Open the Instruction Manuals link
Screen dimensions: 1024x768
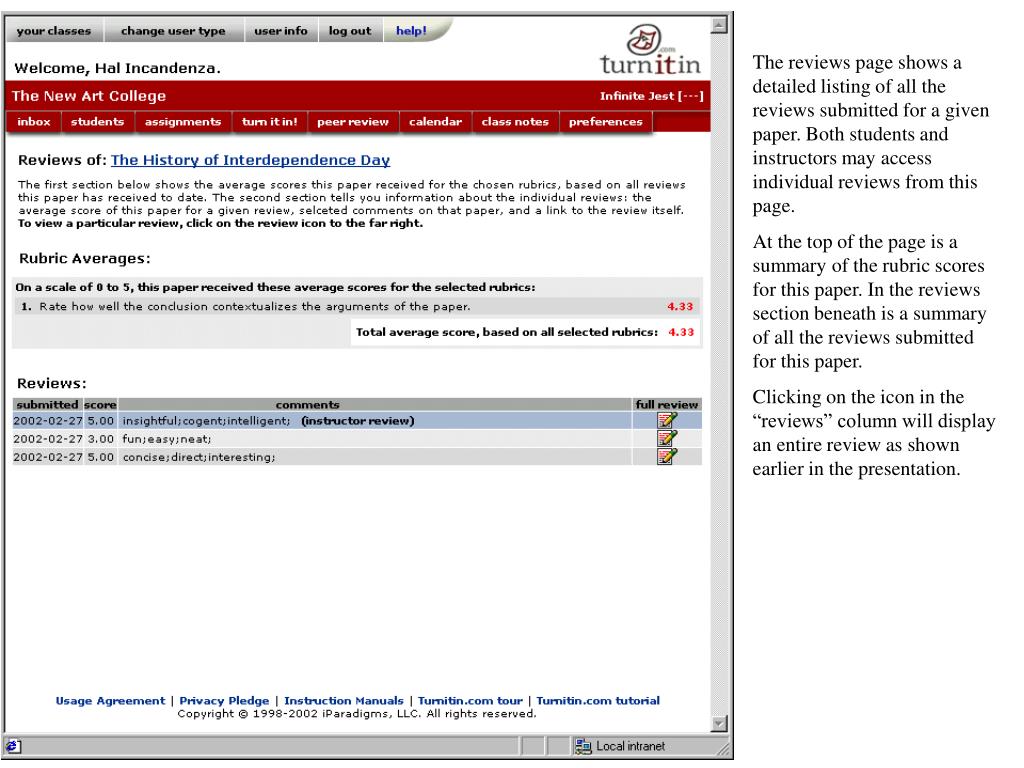coord(344,701)
